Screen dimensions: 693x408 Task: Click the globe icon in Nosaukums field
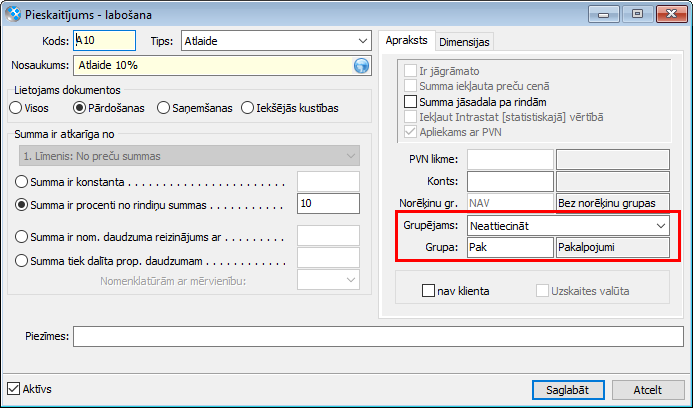pos(361,66)
